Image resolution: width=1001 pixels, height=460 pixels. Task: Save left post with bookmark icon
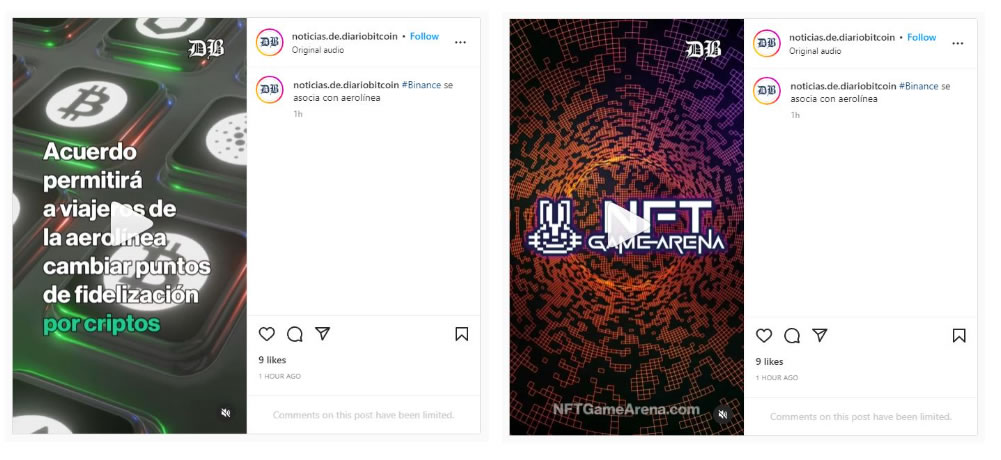click(x=462, y=334)
